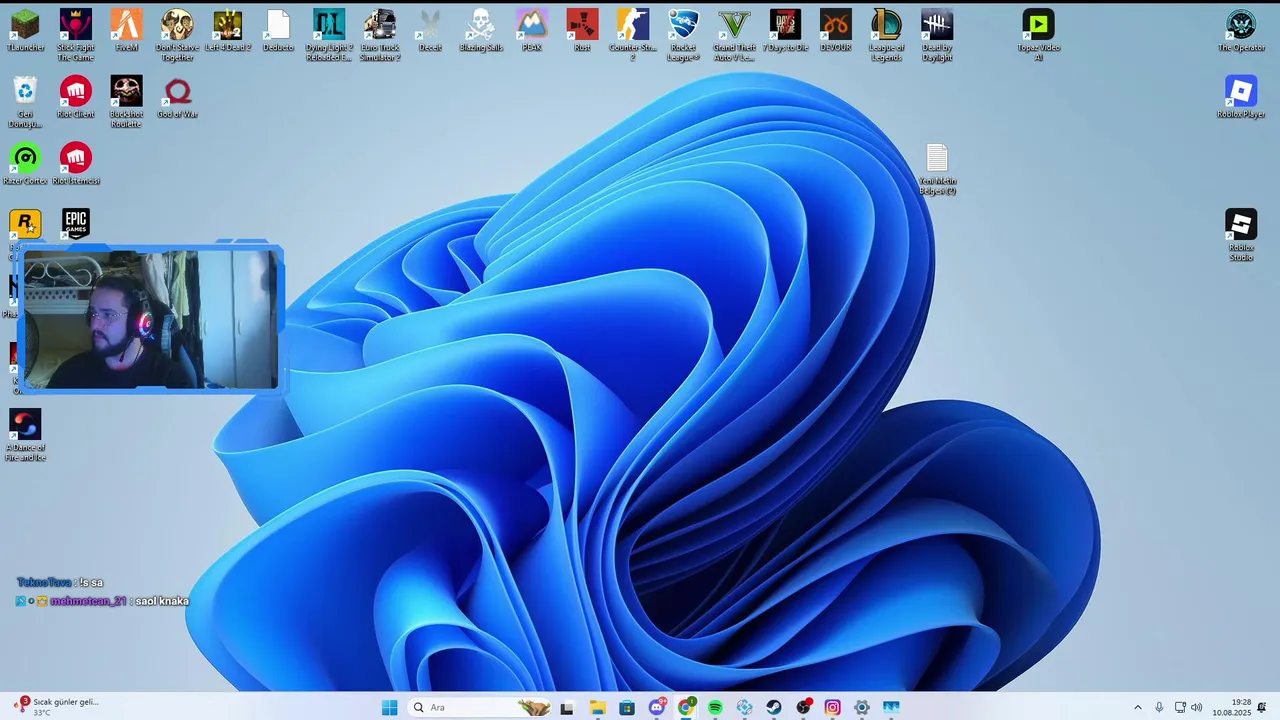The height and width of the screenshot is (720, 1280).
Task: Click the Rocket League shortcut
Action: pyautogui.click(x=684, y=35)
